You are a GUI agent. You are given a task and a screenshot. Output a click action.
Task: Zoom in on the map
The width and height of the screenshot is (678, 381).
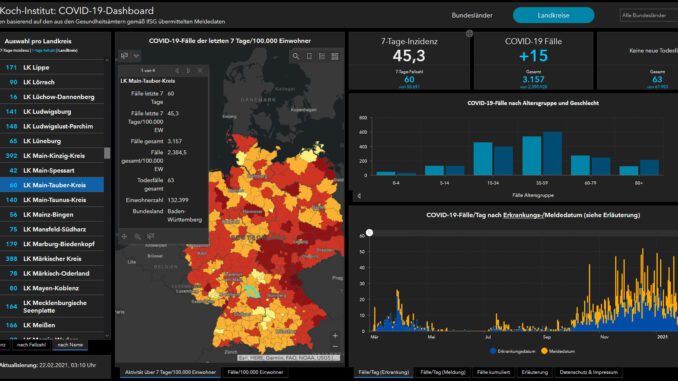335,336
